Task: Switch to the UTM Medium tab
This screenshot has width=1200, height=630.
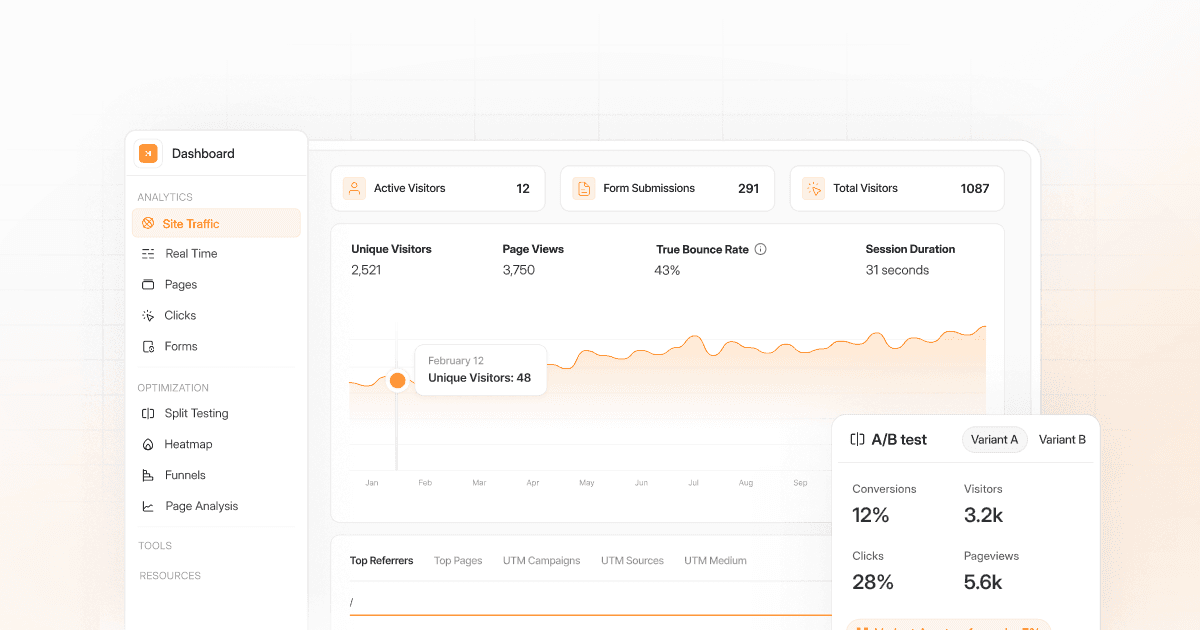Action: point(715,561)
